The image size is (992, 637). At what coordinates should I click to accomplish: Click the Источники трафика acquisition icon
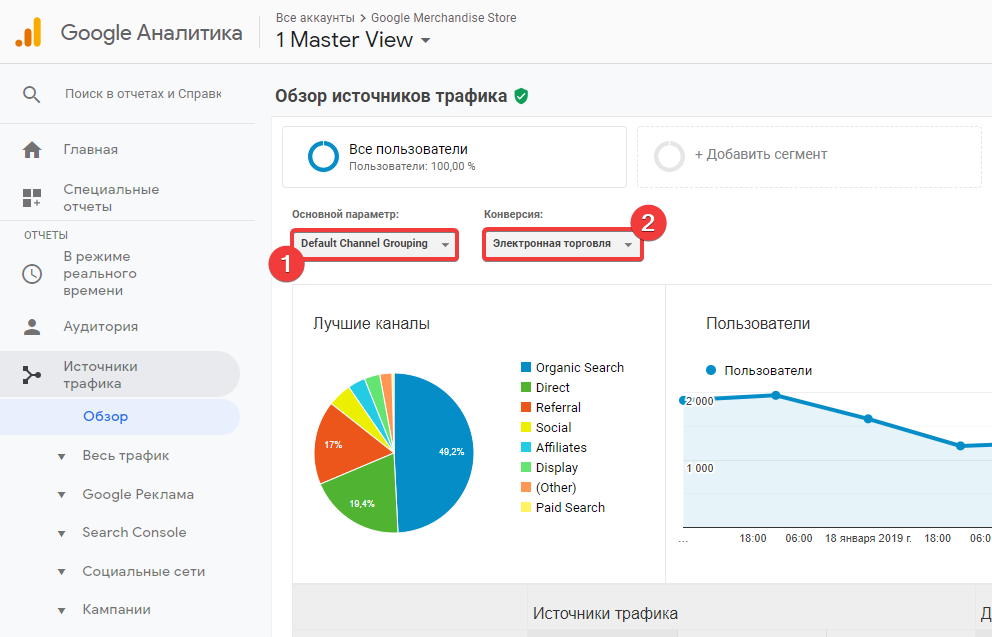click(x=32, y=375)
